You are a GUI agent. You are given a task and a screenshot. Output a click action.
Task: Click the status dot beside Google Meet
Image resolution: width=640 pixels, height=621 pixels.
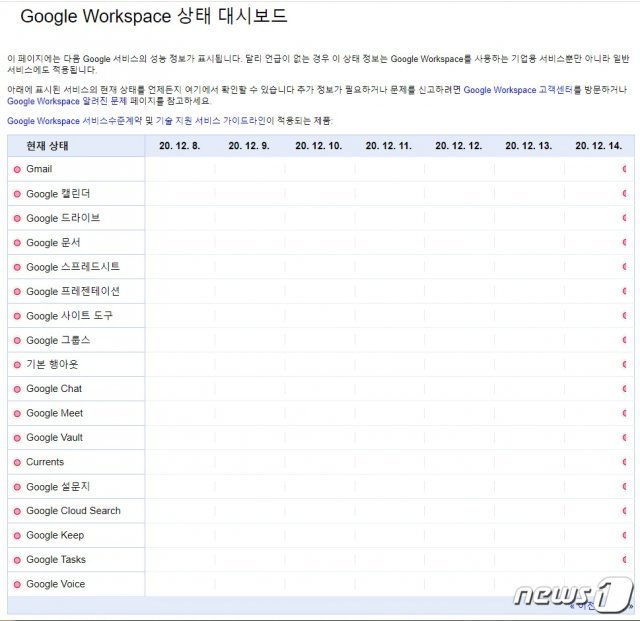click(17, 414)
